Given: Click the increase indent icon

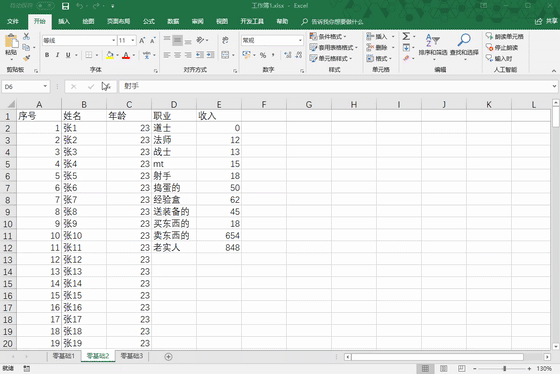Looking at the screenshot, I should pos(210,55).
